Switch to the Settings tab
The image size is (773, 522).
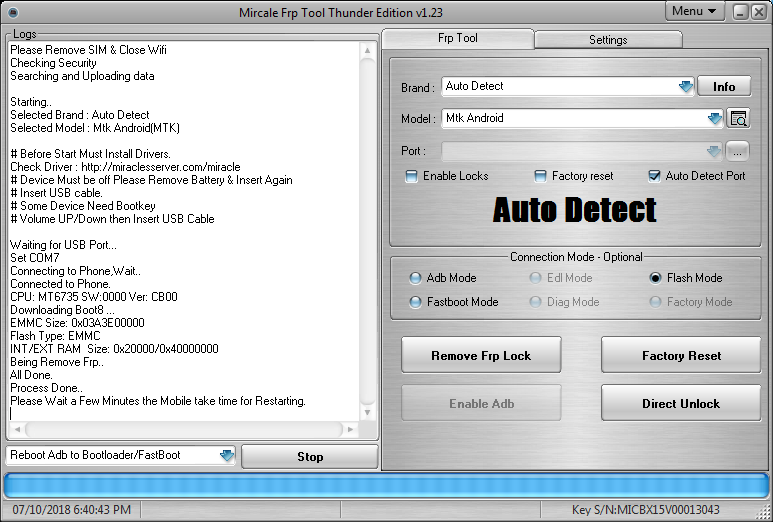click(x=608, y=40)
